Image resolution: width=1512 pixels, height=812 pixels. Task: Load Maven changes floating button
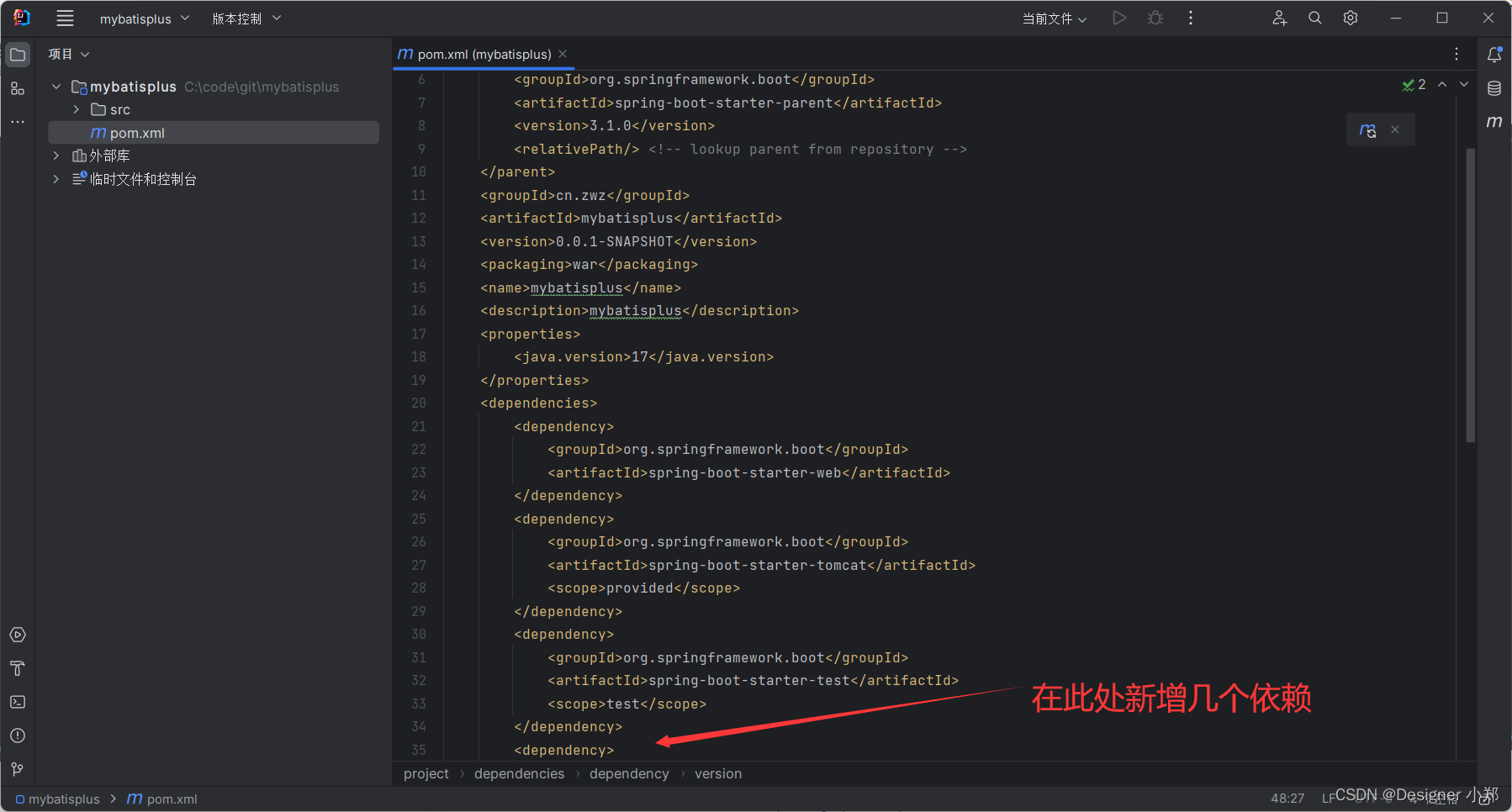pyautogui.click(x=1368, y=129)
